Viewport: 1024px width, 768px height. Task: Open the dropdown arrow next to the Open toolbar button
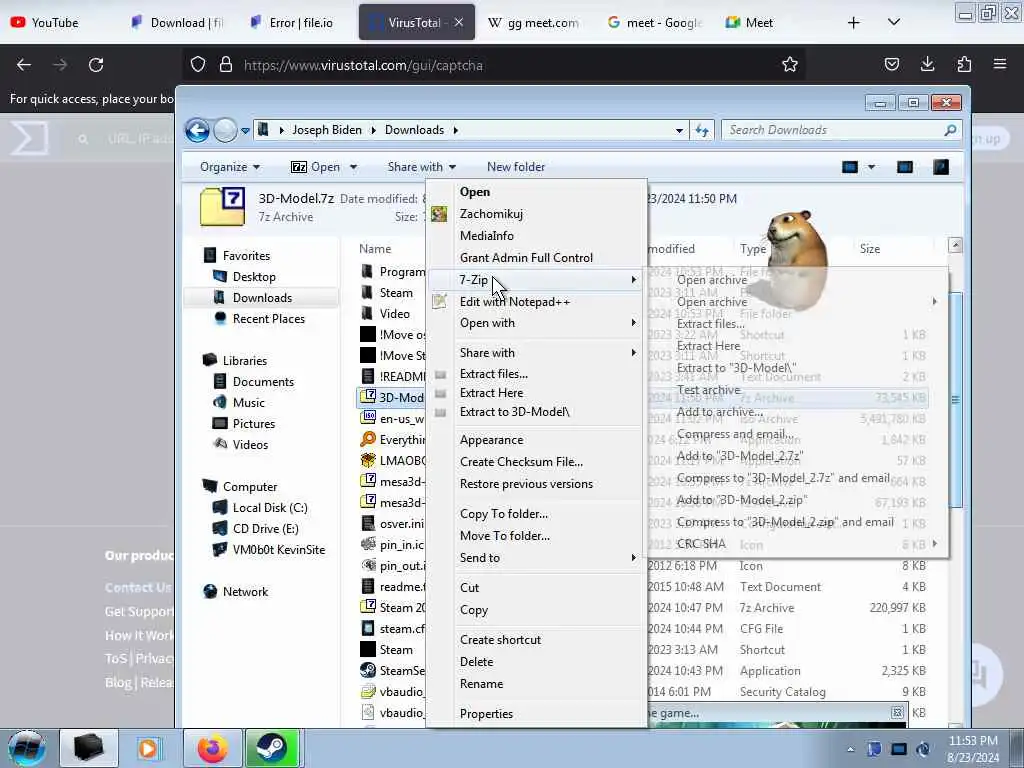click(353, 167)
